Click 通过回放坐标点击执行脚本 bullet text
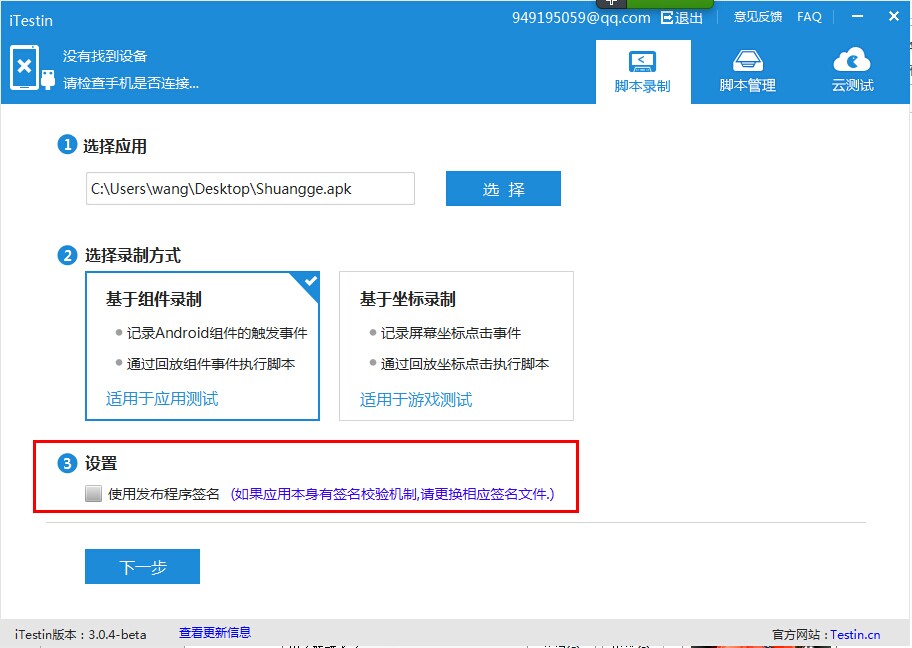This screenshot has width=912, height=648. (465, 364)
